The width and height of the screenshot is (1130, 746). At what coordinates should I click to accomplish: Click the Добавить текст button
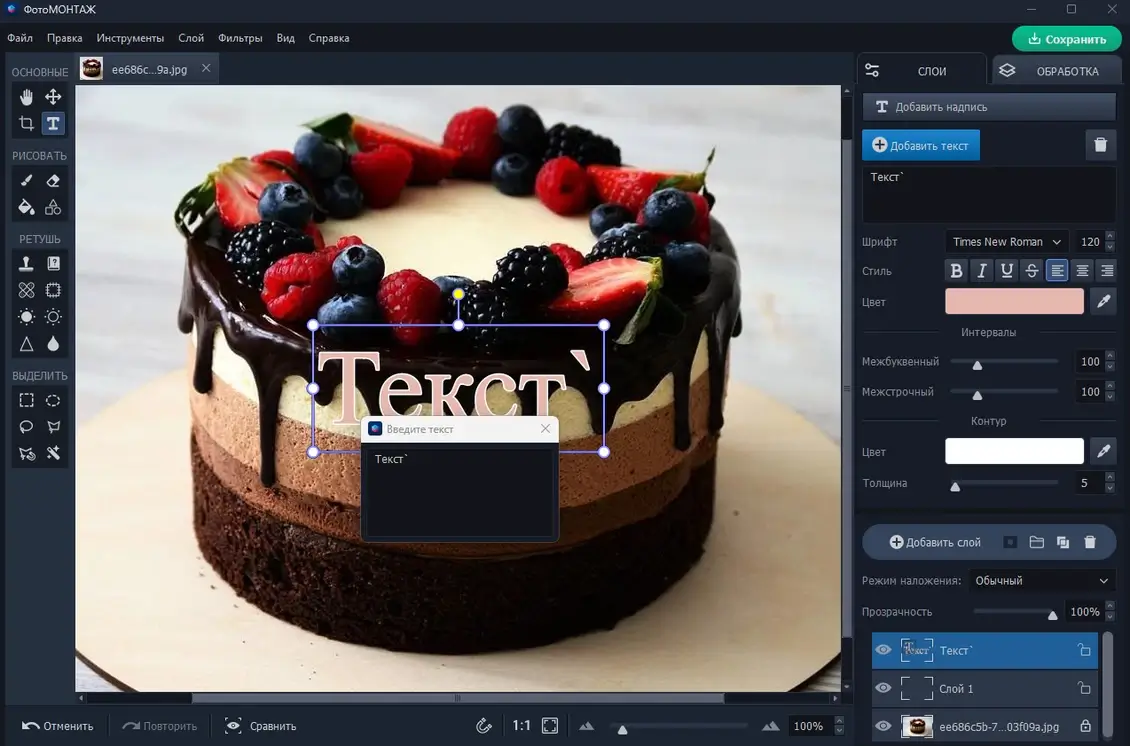(x=921, y=145)
